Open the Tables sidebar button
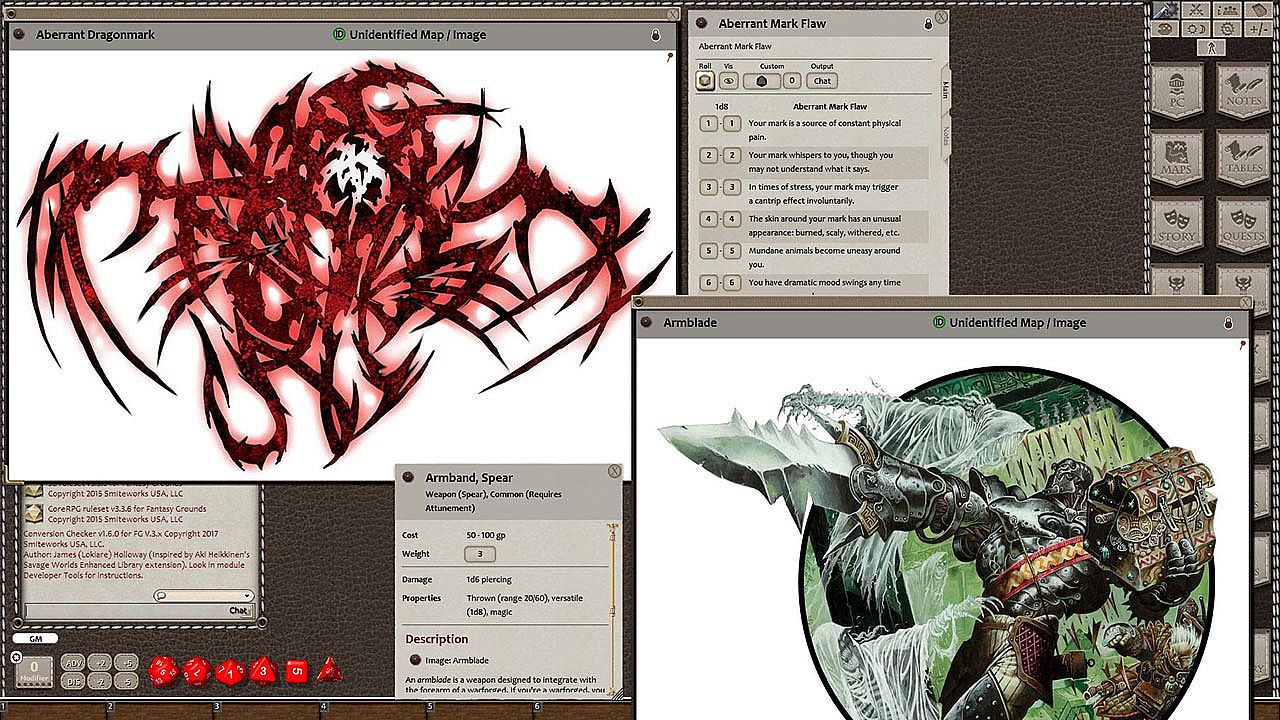Viewport: 1280px width, 720px height. (1242, 157)
